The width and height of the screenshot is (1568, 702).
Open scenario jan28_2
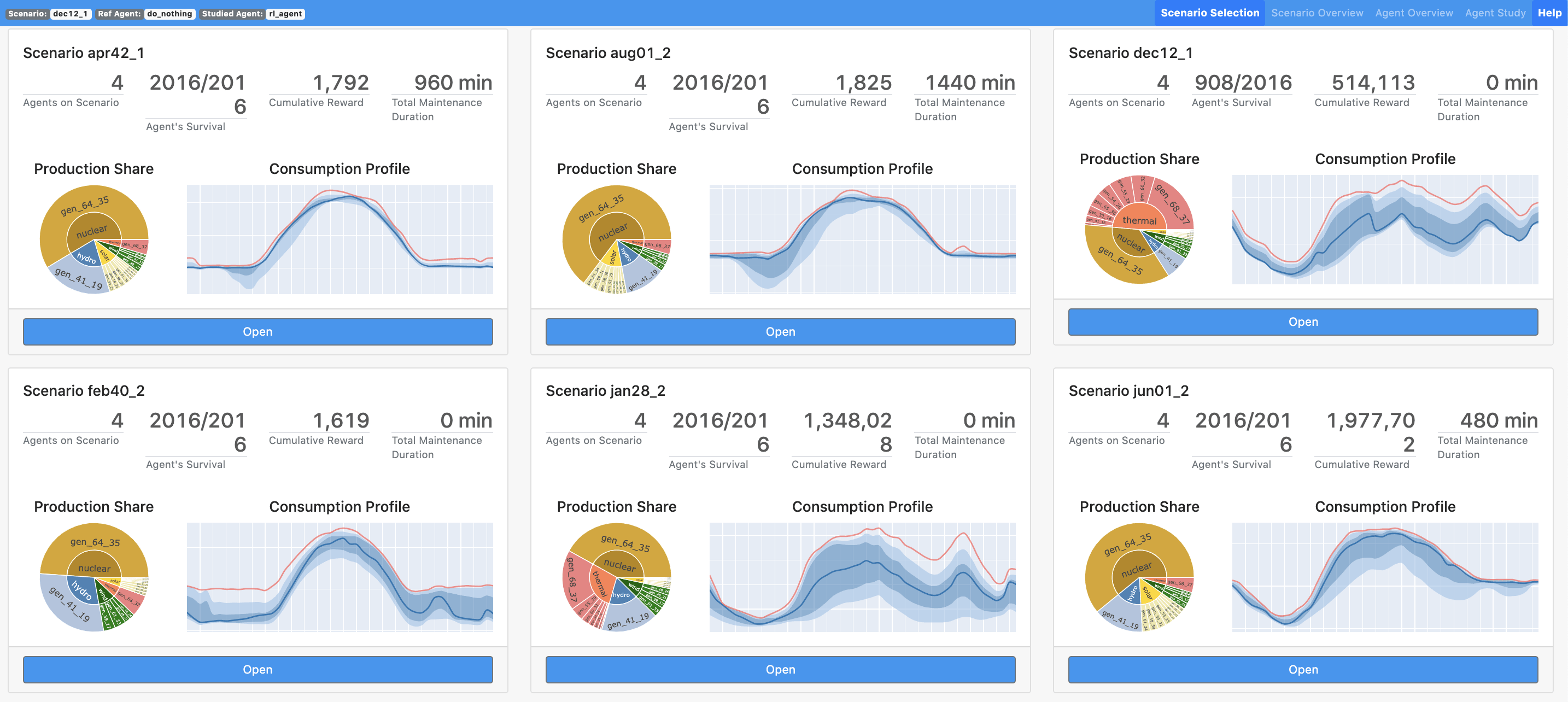[x=780, y=669]
